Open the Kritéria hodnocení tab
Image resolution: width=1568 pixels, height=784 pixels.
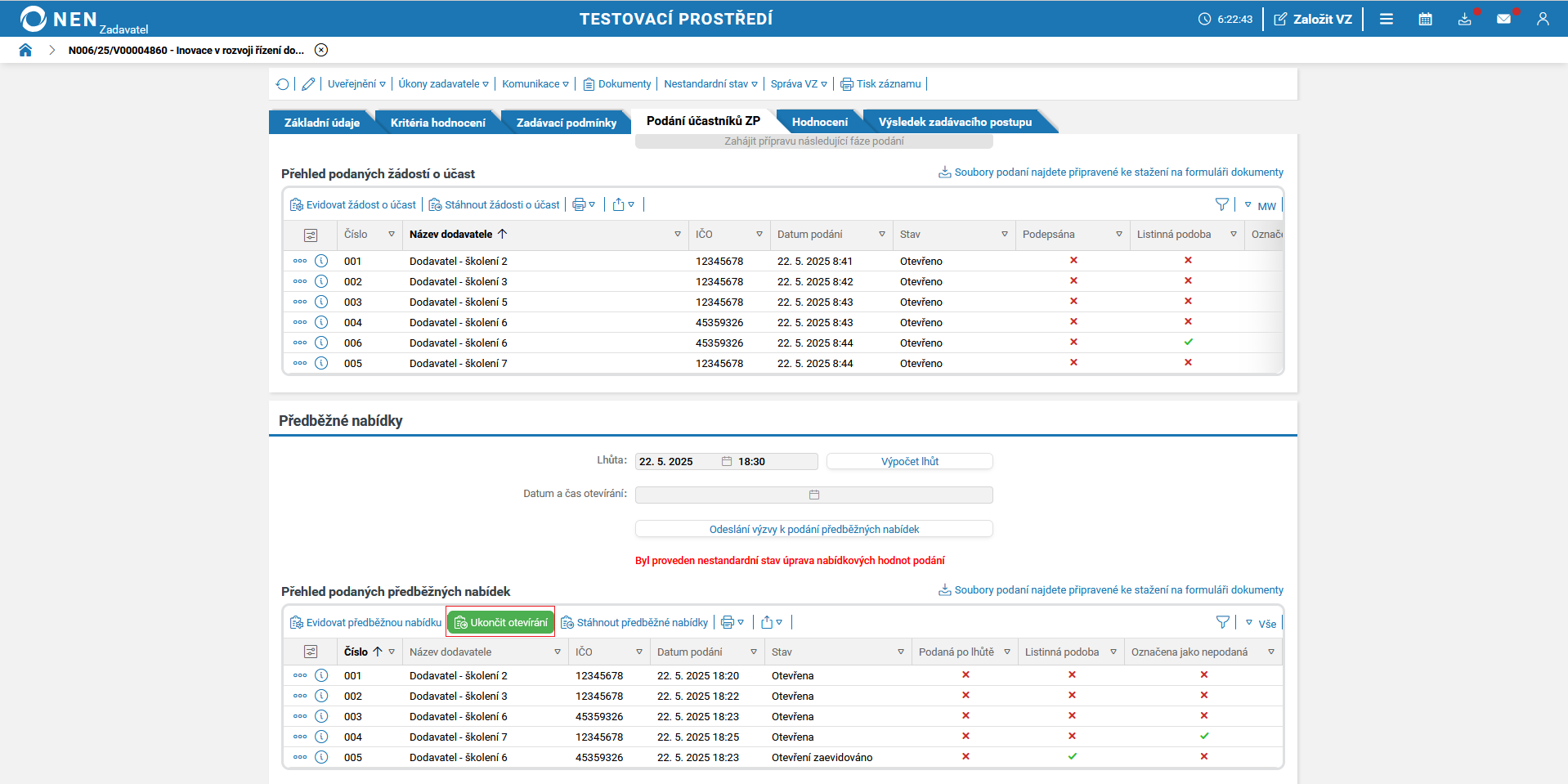(x=437, y=123)
